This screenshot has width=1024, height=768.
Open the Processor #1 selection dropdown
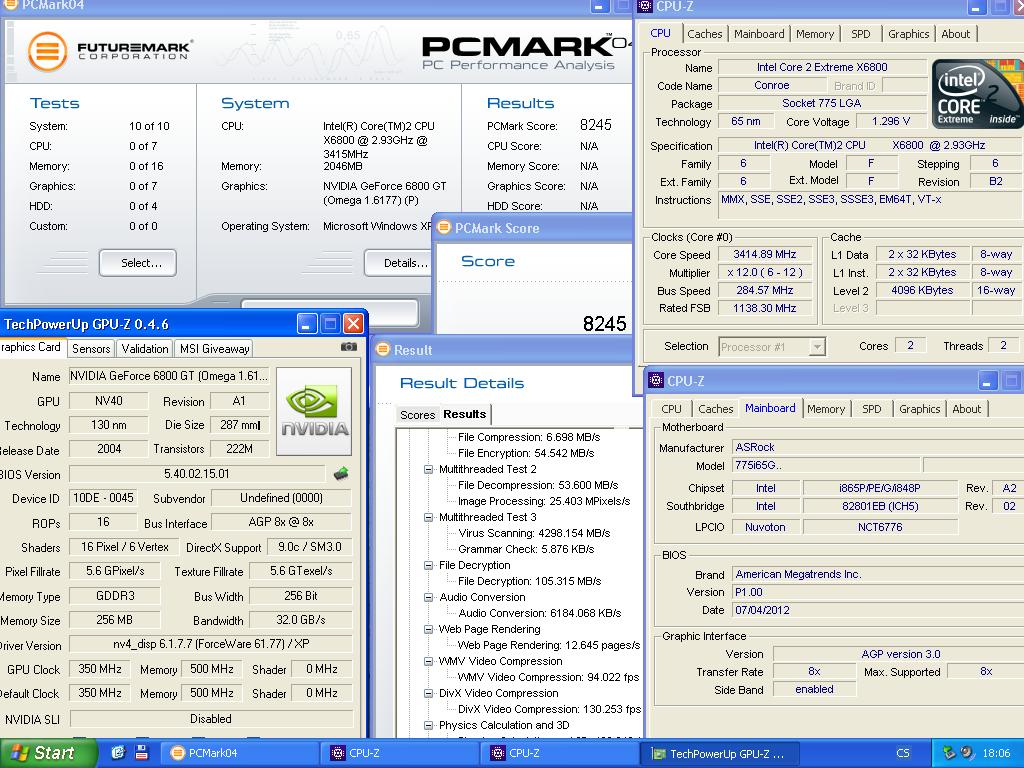(816, 347)
